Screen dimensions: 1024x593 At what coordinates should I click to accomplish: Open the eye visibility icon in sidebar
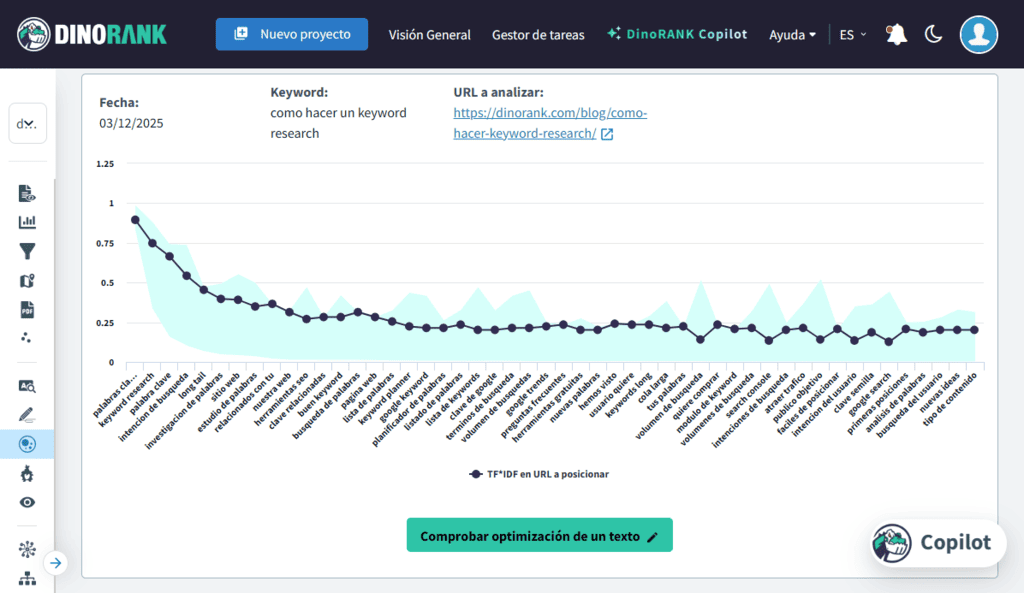27,502
